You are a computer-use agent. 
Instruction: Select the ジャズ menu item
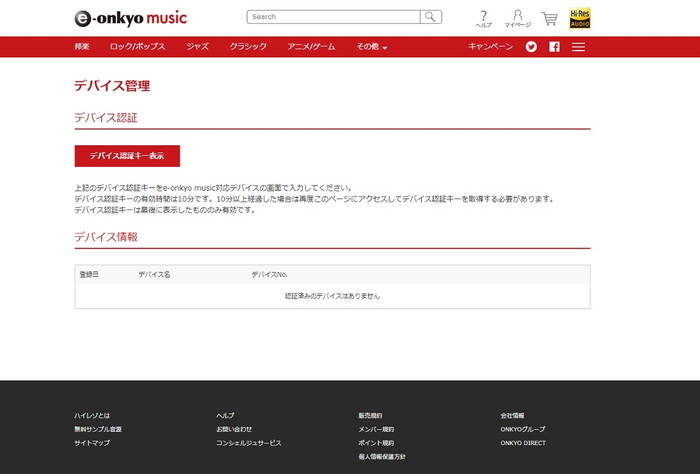tap(198, 46)
